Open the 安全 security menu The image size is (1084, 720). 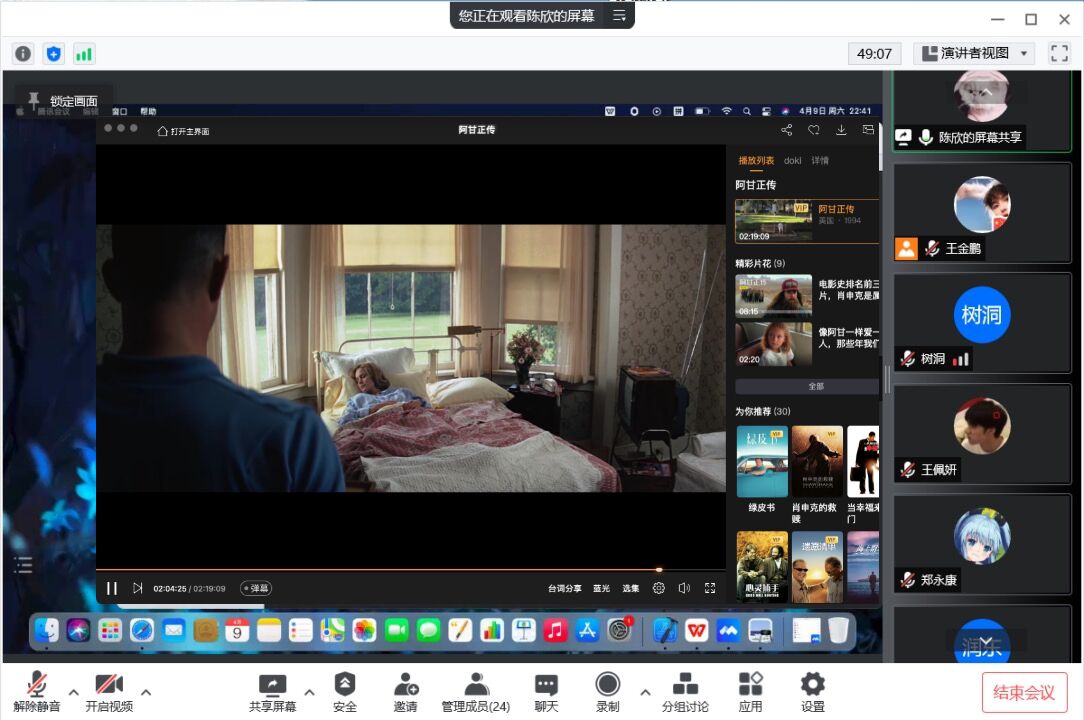(x=344, y=692)
